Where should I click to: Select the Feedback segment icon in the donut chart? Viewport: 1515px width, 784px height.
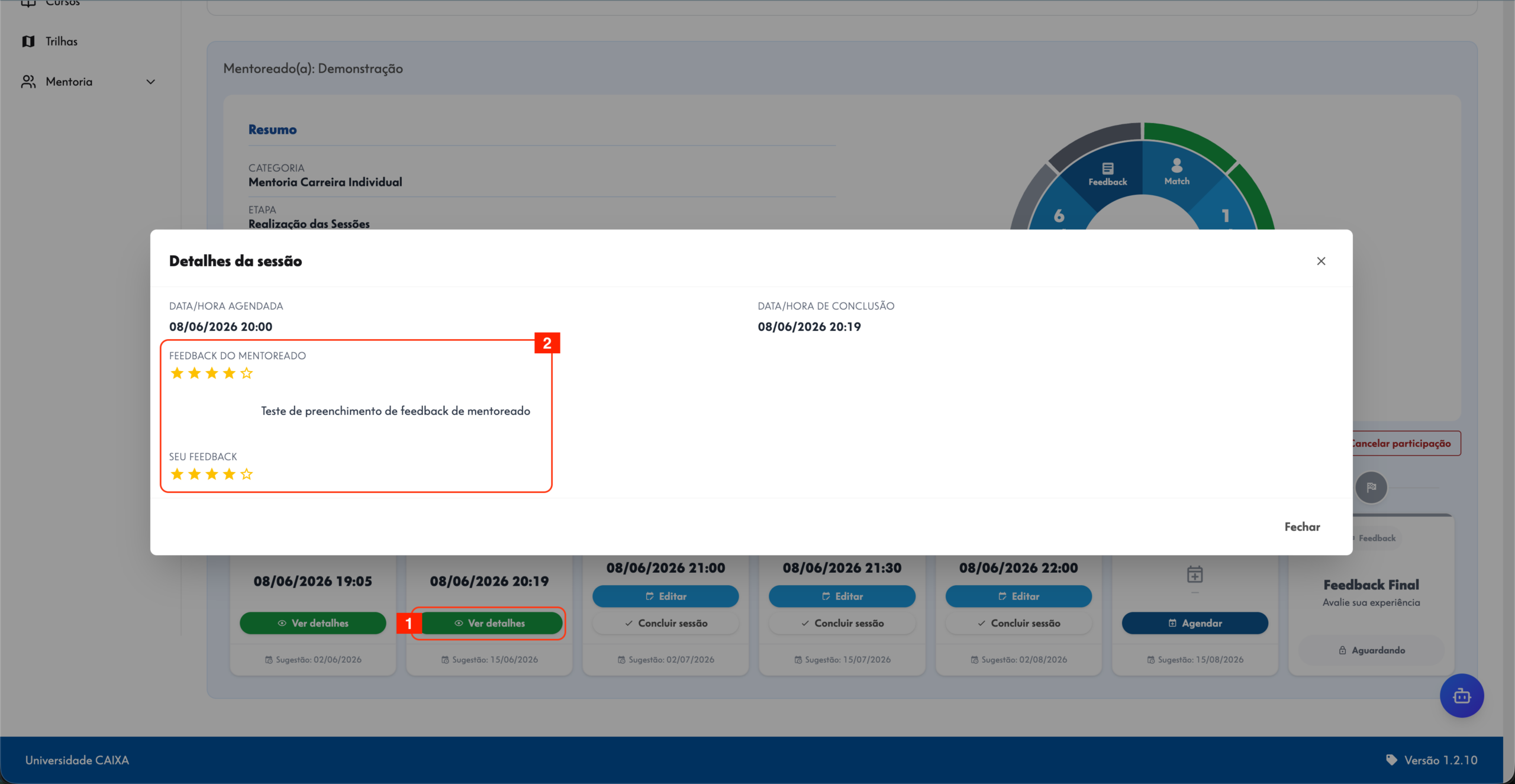point(1108,168)
